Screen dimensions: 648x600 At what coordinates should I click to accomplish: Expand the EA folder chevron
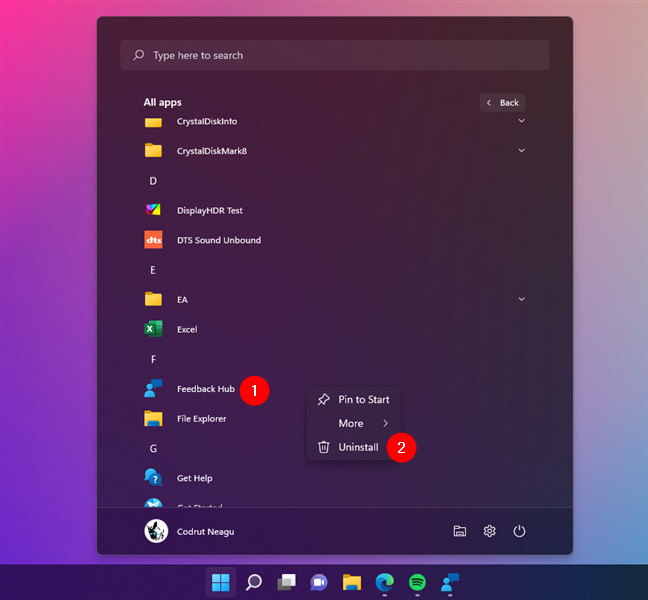pos(522,299)
